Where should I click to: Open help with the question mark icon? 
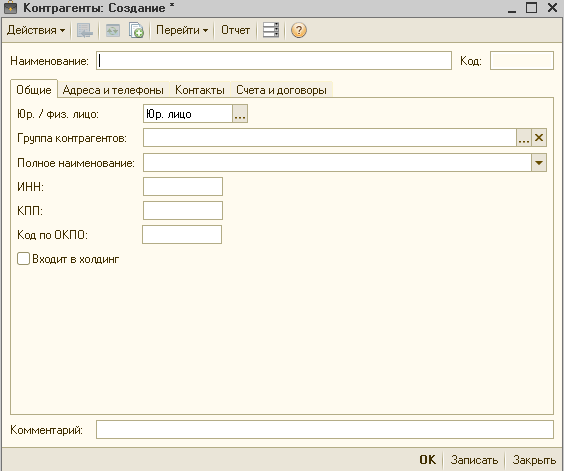[299, 30]
